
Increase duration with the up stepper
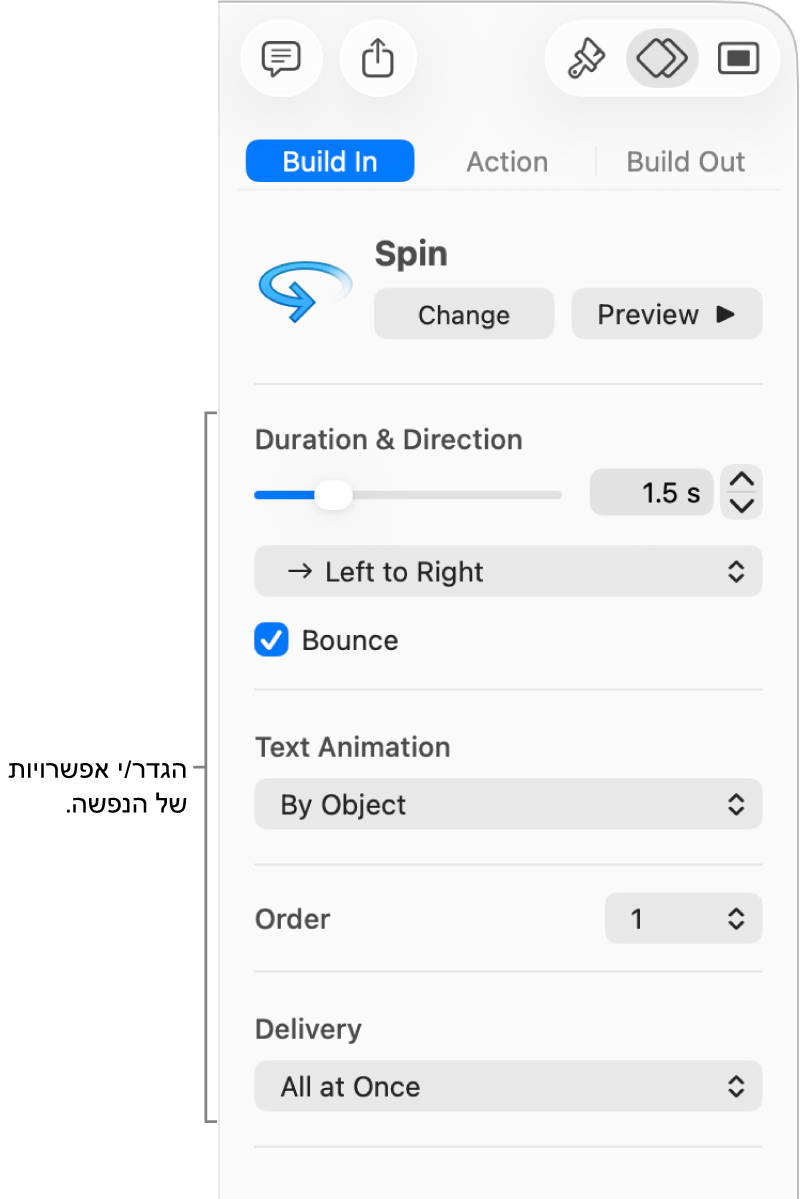(x=741, y=480)
